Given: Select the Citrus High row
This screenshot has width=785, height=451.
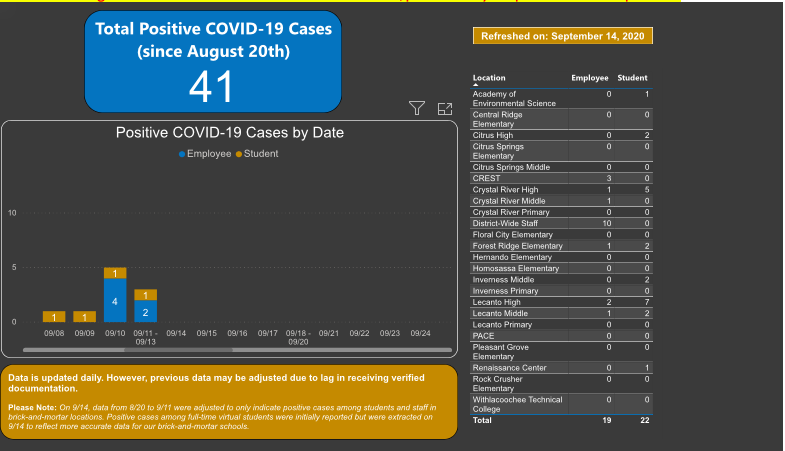Looking at the screenshot, I should click(x=562, y=135).
